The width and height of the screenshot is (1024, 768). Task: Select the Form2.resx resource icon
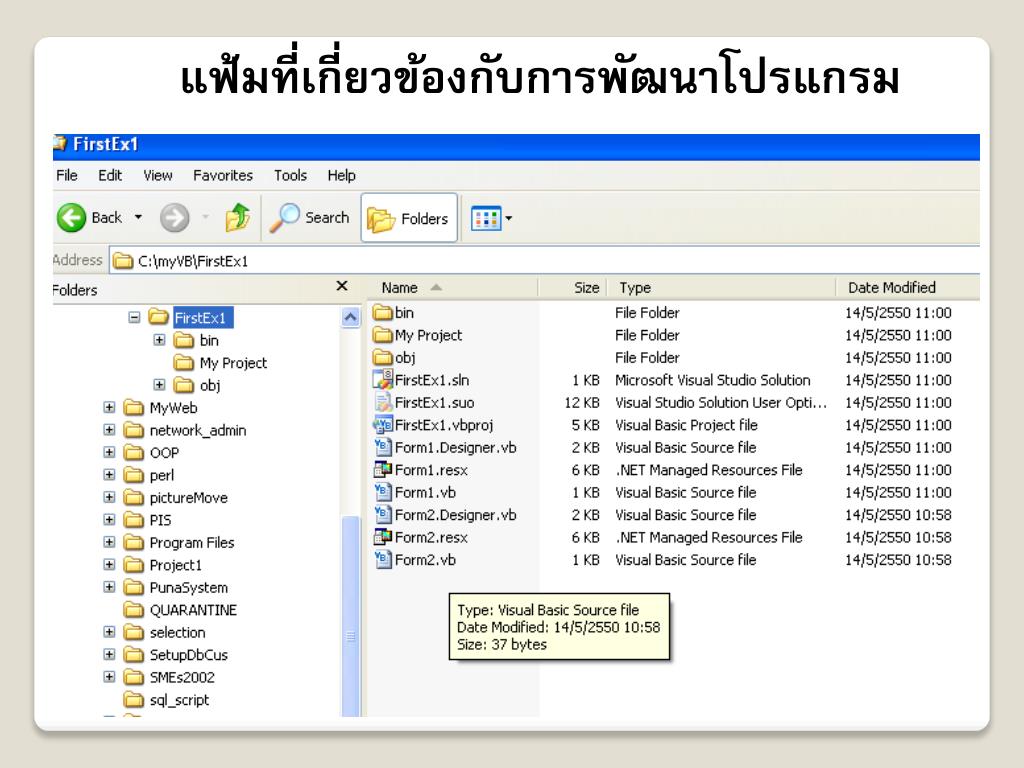click(x=383, y=537)
